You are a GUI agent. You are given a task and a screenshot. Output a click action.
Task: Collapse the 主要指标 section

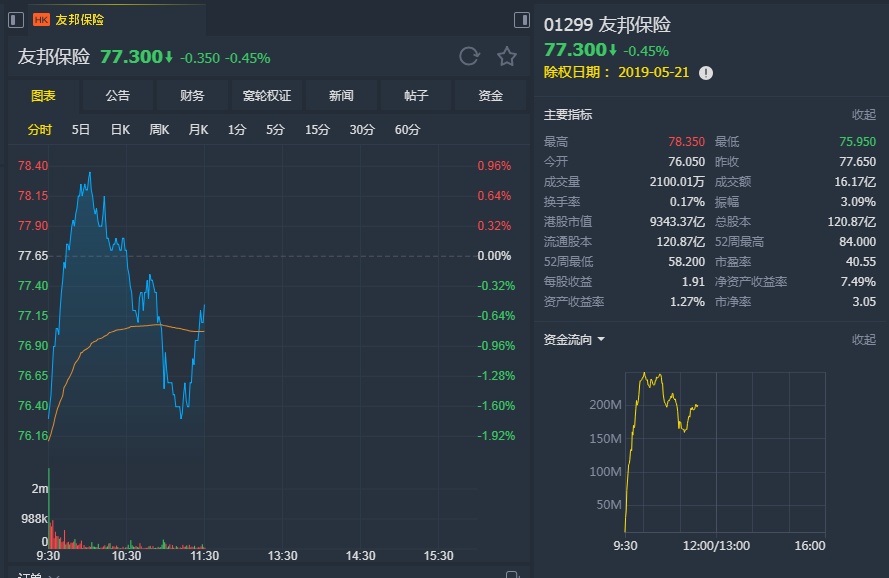point(863,115)
